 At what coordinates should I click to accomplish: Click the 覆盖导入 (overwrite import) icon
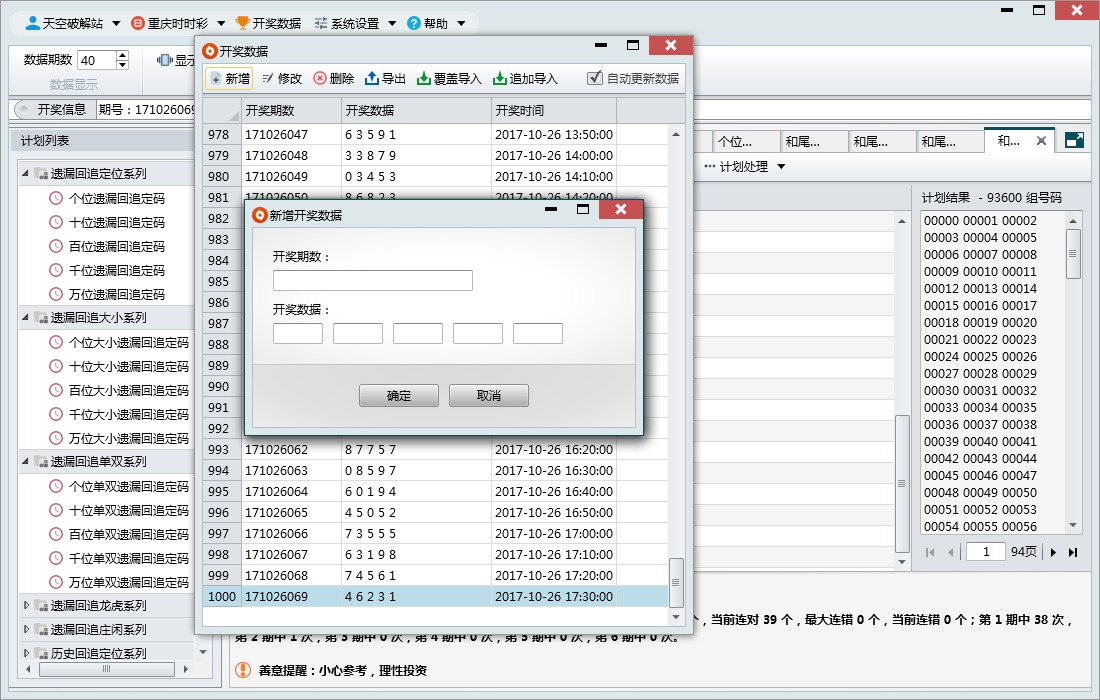pos(424,78)
